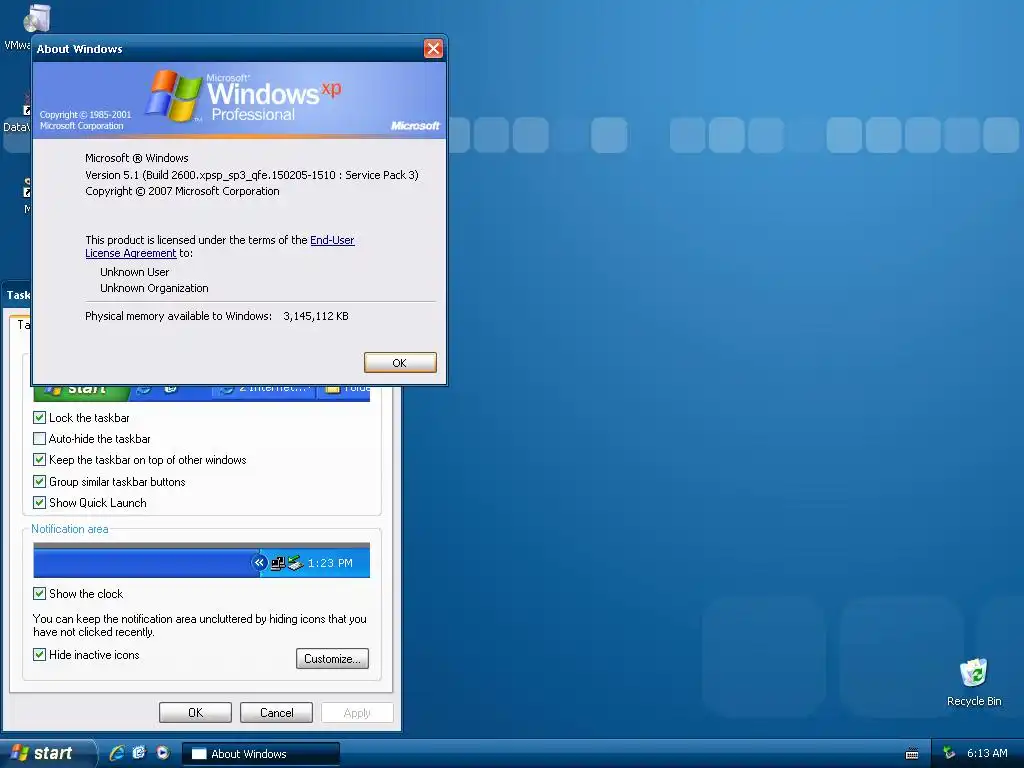
Task: Launch Outlook Express from Quick Launch
Action: point(139,753)
